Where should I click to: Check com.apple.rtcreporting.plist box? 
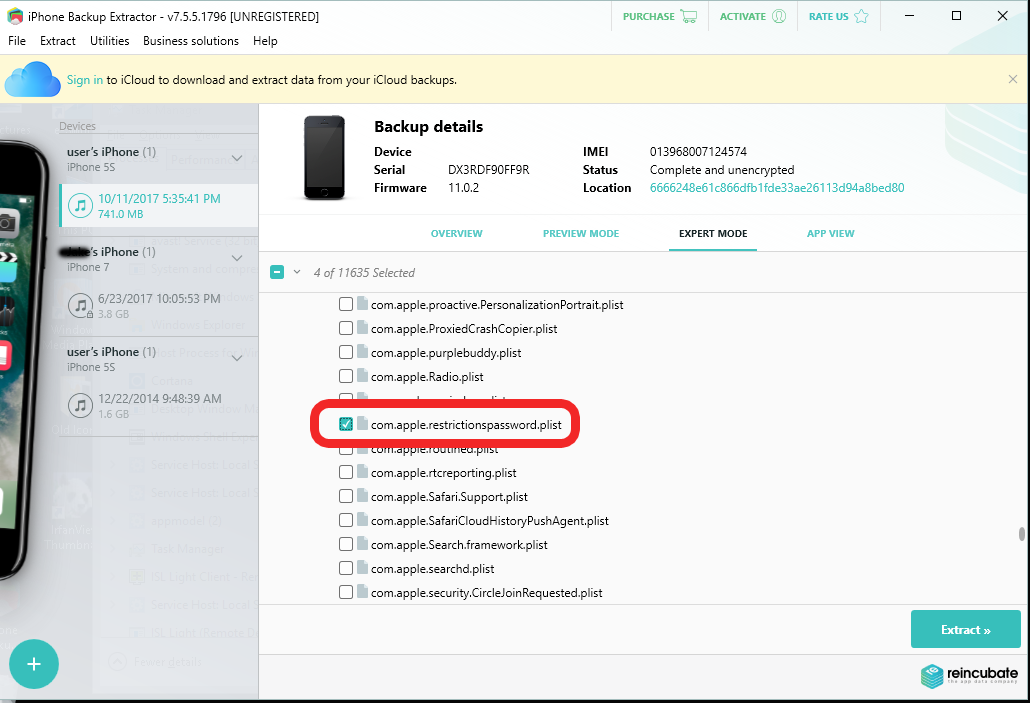click(x=346, y=472)
